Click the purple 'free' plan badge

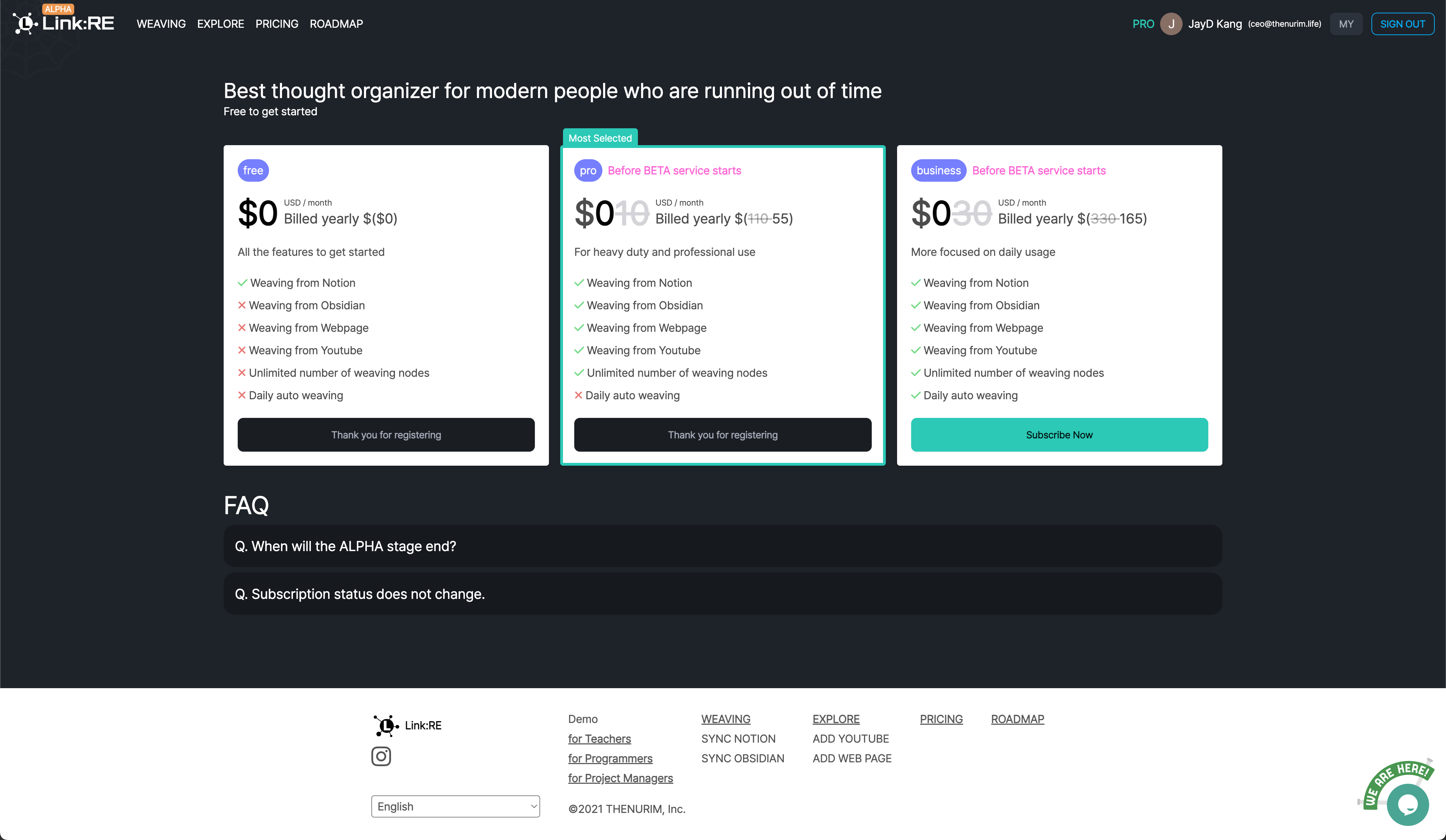tap(253, 170)
